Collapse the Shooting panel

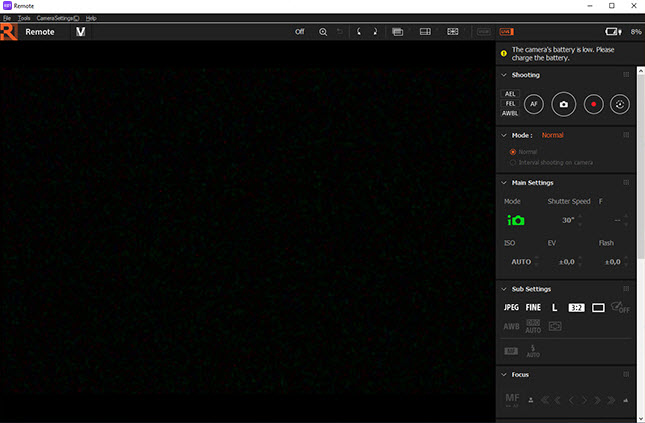click(504, 75)
